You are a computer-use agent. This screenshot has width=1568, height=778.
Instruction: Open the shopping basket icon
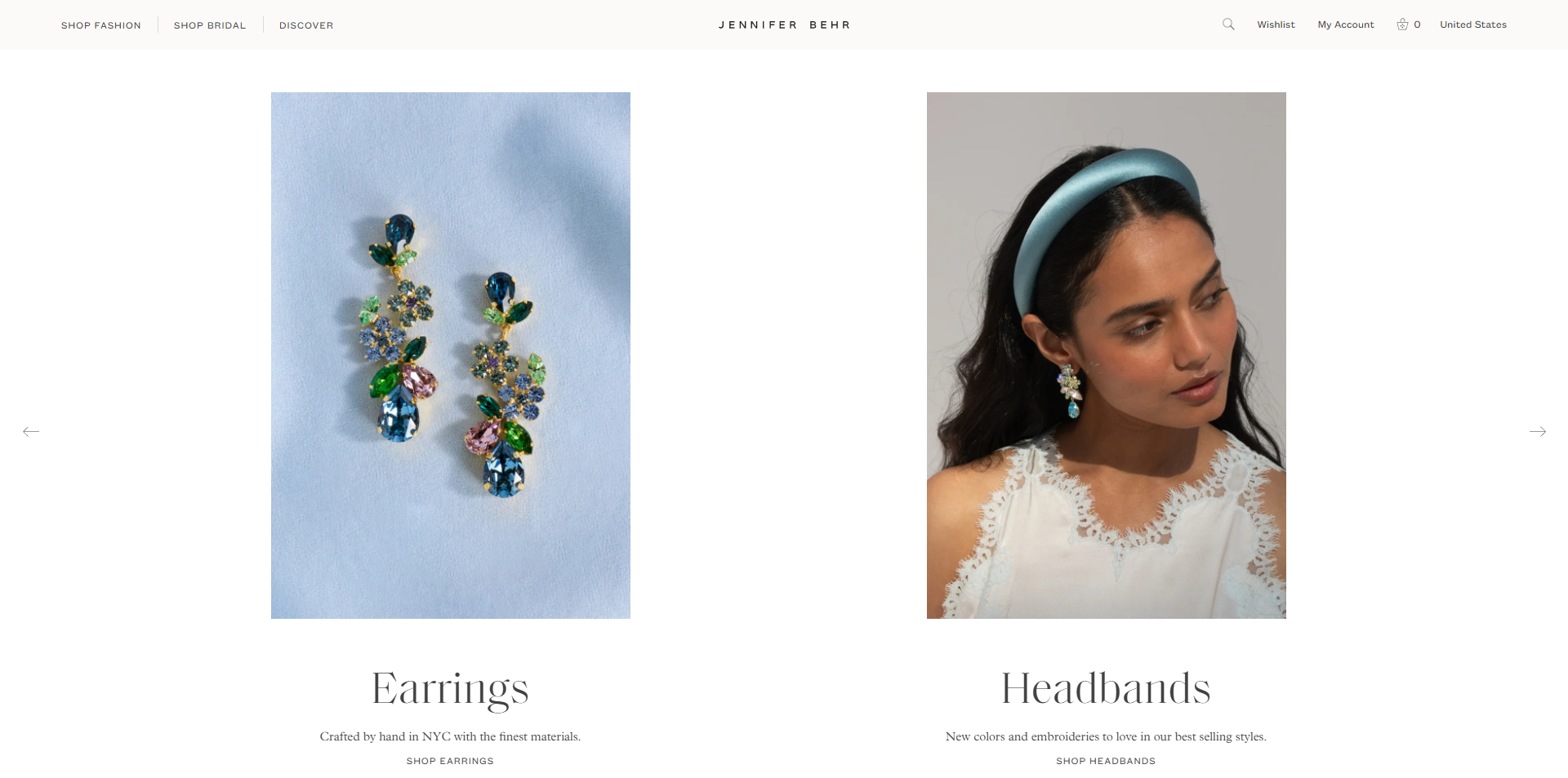pyautogui.click(x=1402, y=24)
